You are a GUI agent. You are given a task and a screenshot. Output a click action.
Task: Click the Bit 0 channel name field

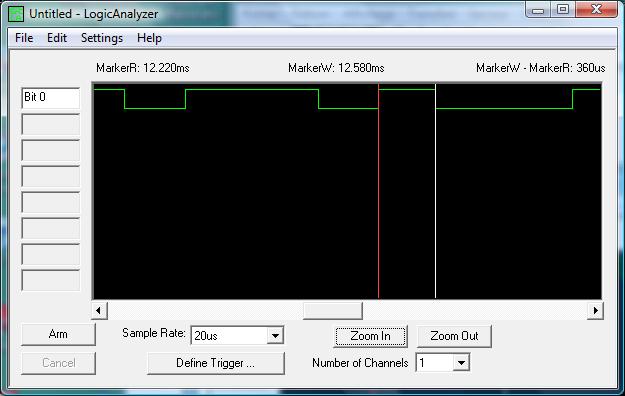51,98
